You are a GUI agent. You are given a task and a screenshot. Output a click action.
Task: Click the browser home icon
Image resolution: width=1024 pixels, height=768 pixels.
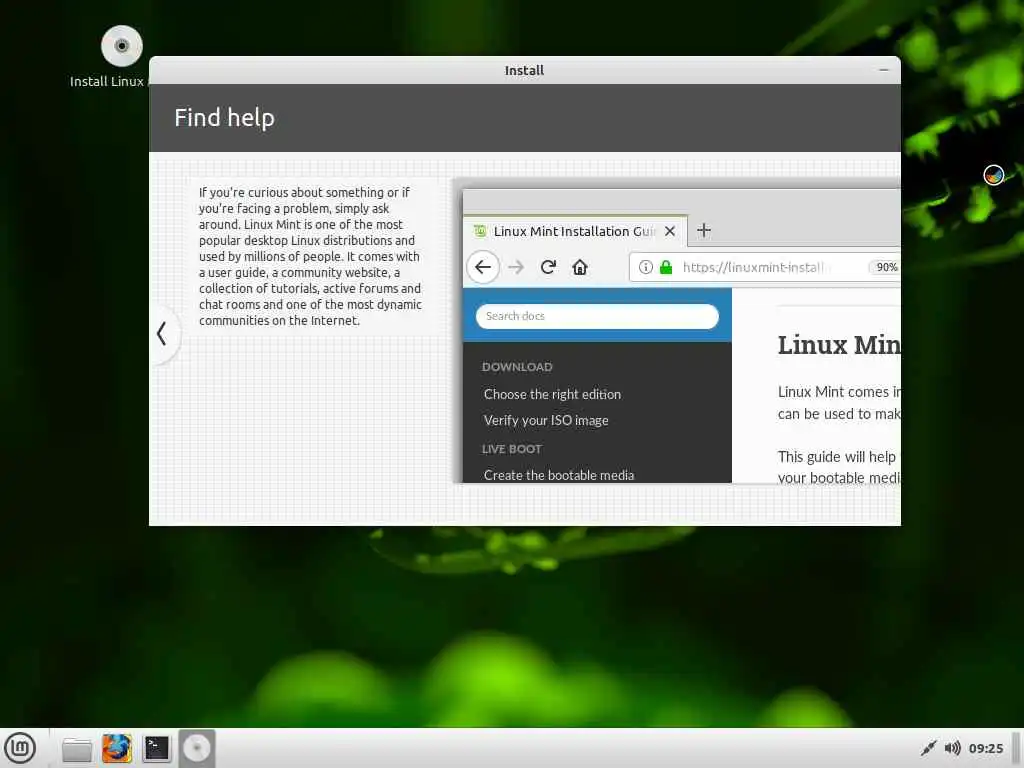coord(580,267)
